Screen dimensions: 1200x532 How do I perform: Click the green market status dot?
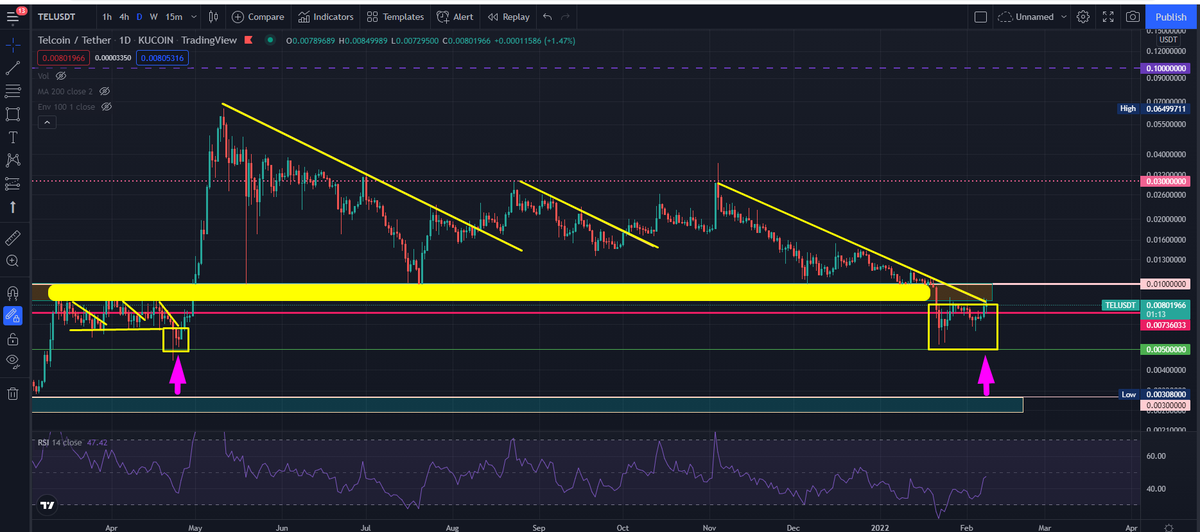pyautogui.click(x=271, y=40)
